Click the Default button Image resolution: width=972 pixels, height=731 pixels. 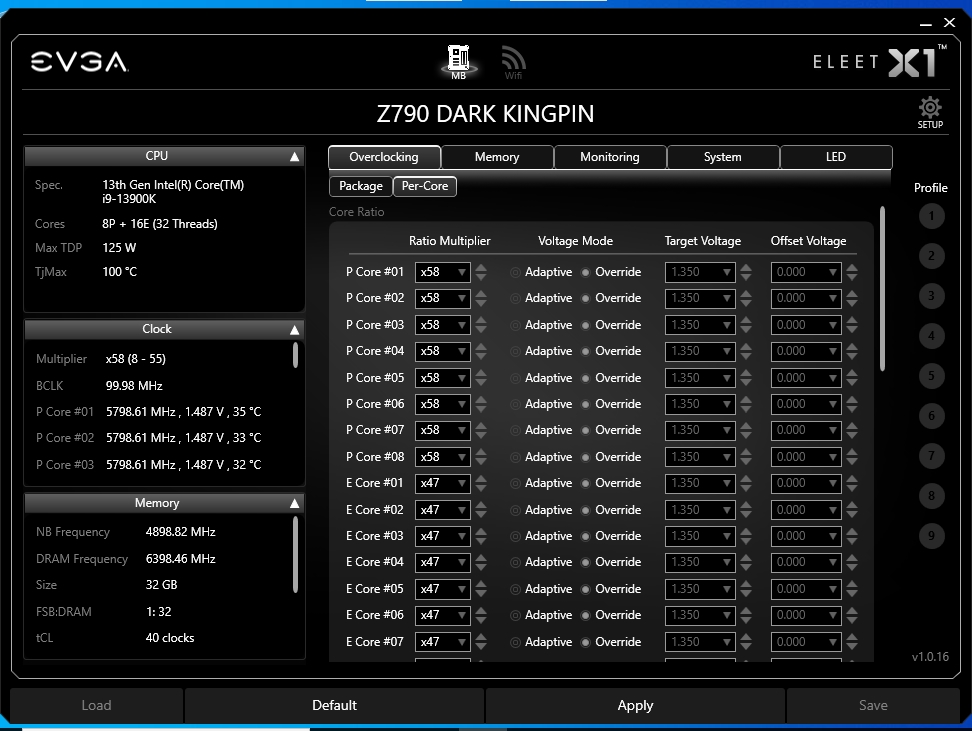[x=334, y=705]
